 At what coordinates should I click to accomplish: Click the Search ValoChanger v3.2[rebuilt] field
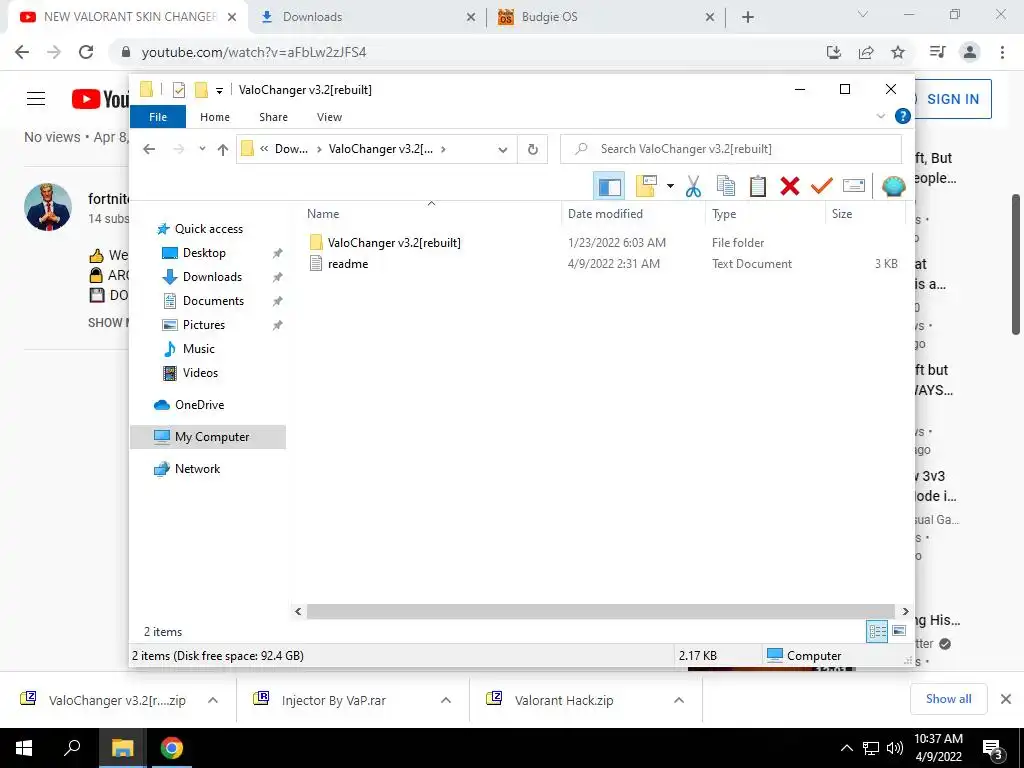pyautogui.click(x=731, y=149)
